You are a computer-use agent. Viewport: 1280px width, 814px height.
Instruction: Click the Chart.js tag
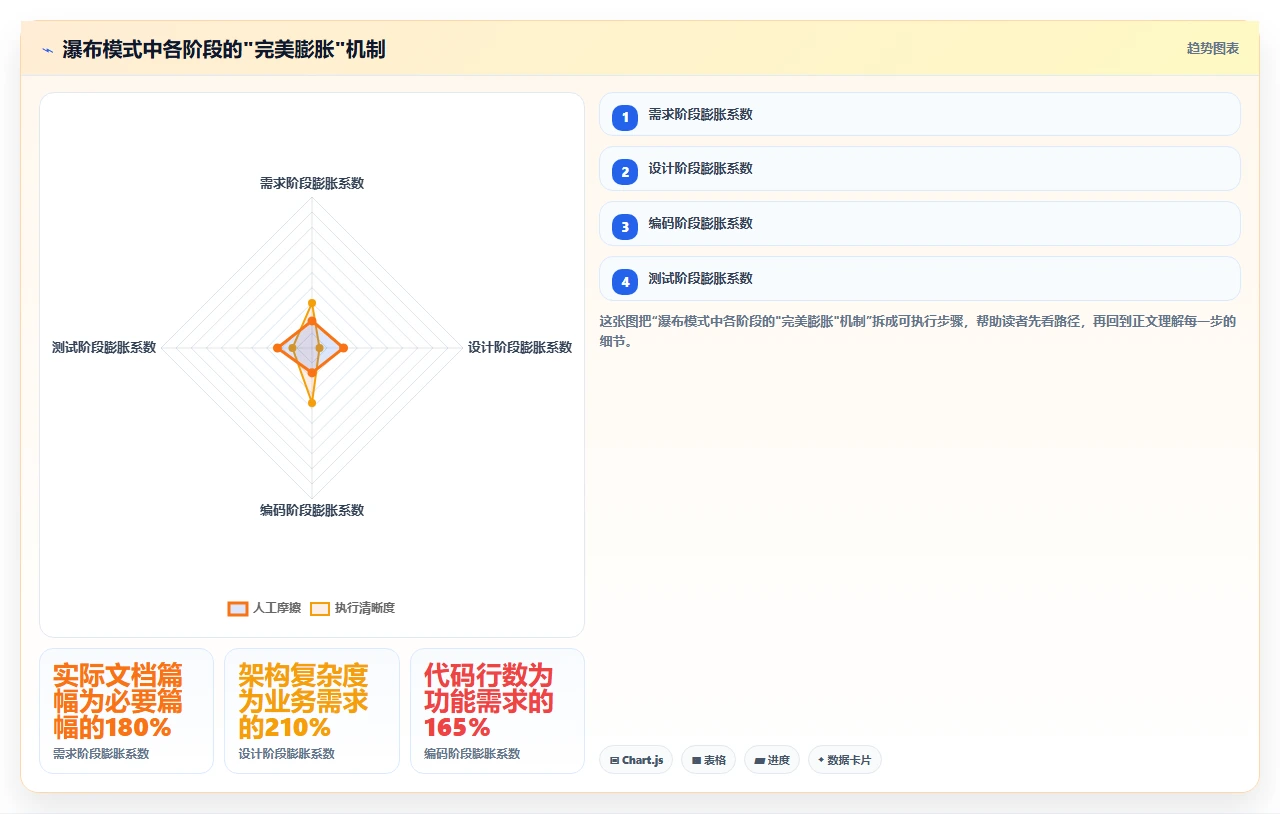click(636, 760)
